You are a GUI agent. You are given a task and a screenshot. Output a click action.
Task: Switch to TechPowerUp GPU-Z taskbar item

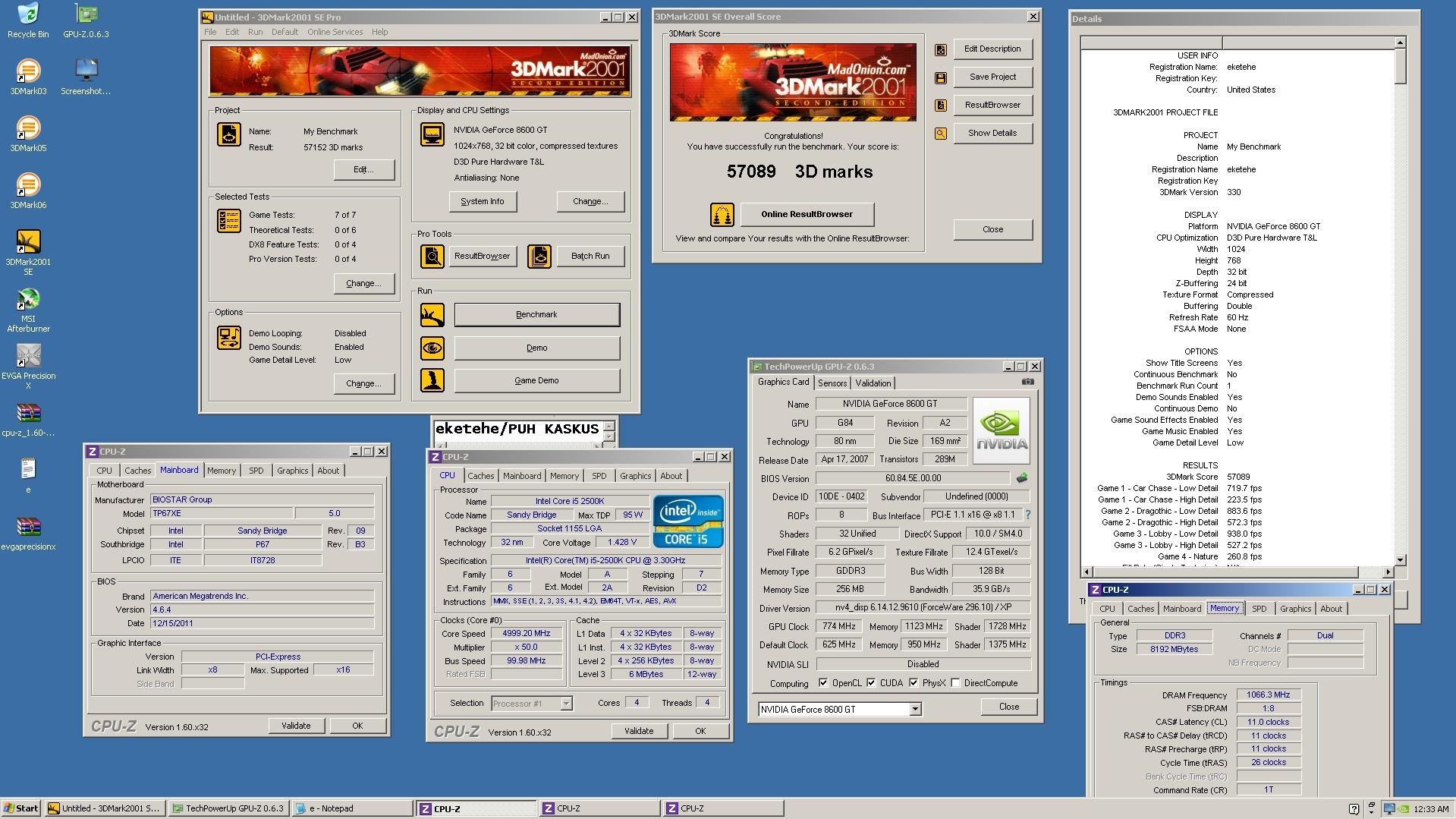[x=228, y=808]
